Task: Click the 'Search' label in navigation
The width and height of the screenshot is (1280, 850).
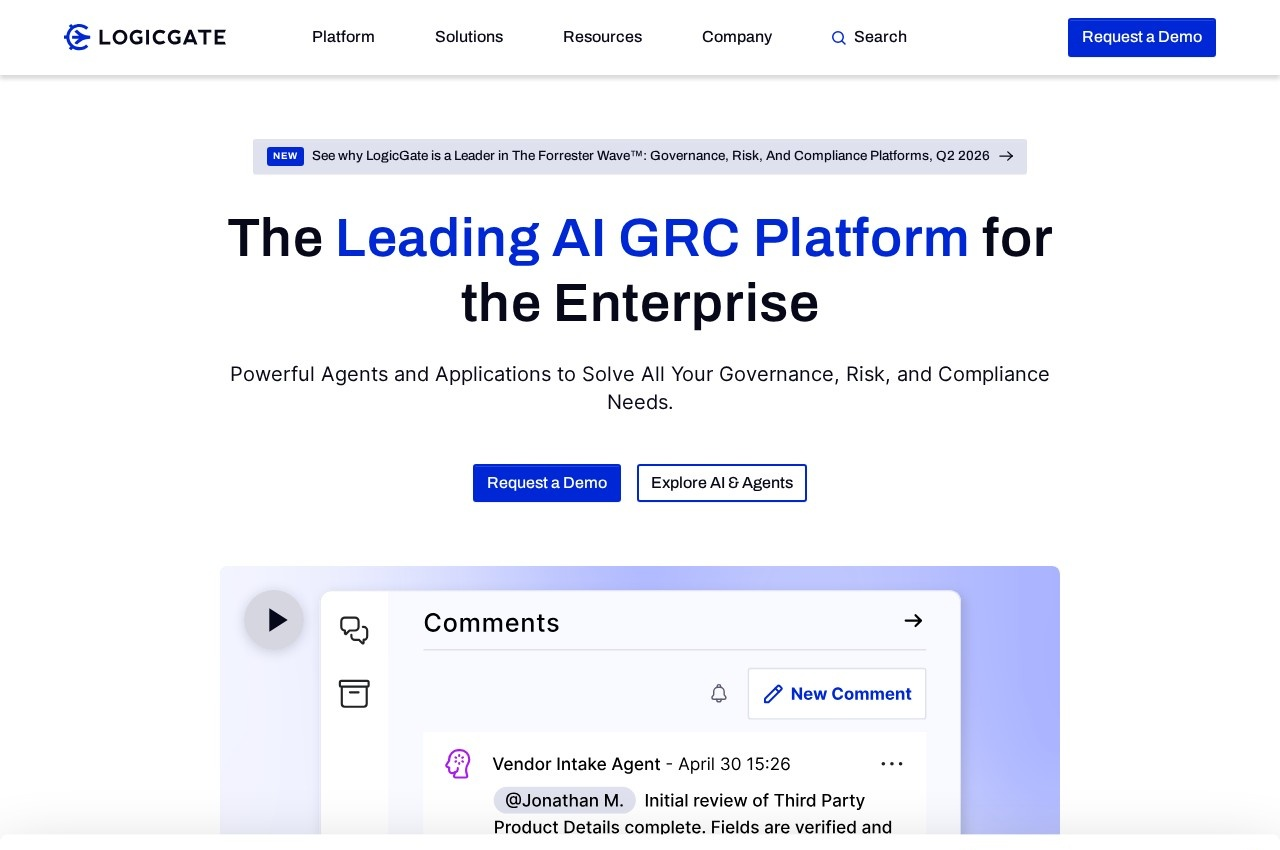Action: point(880,37)
